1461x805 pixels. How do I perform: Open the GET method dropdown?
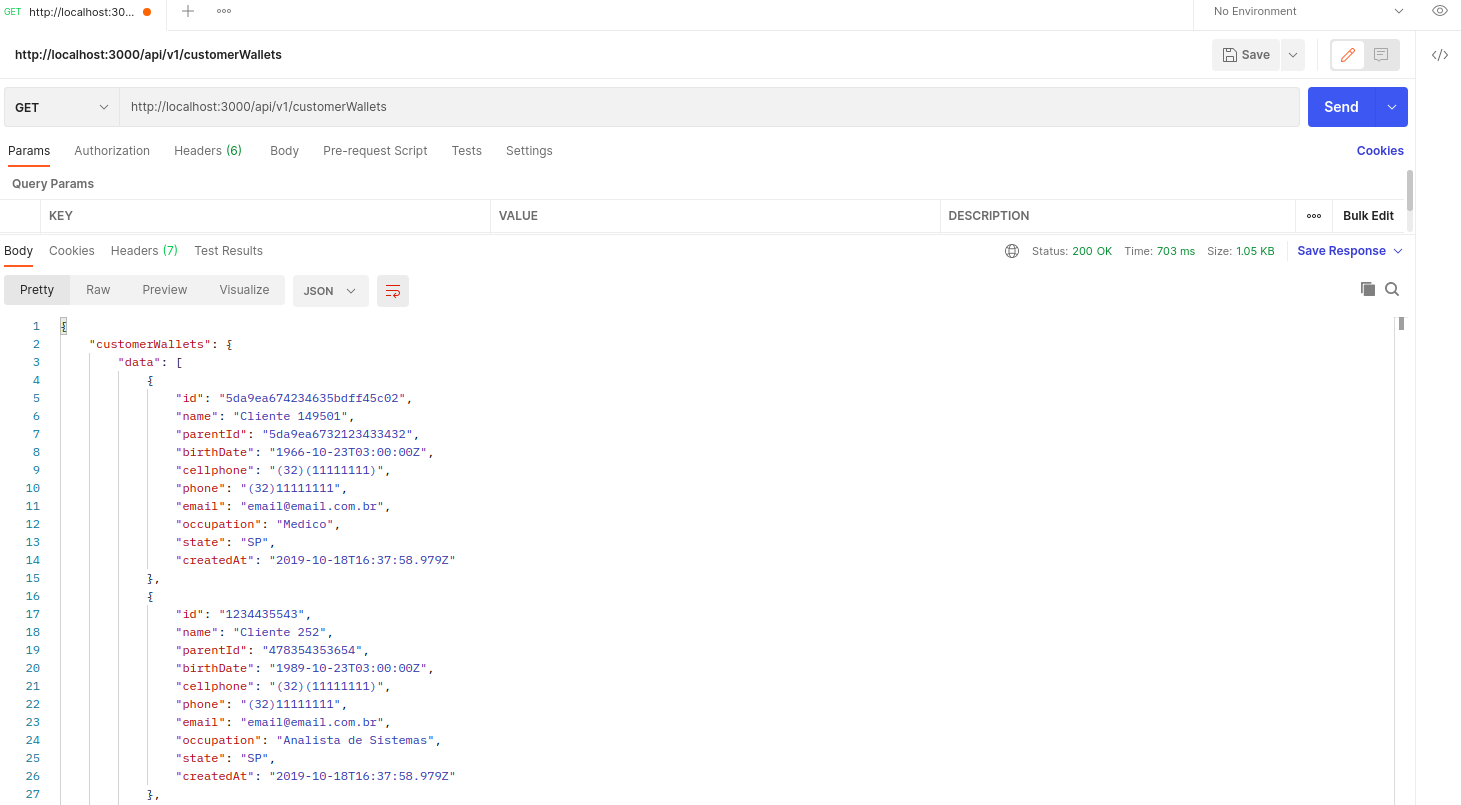[61, 107]
